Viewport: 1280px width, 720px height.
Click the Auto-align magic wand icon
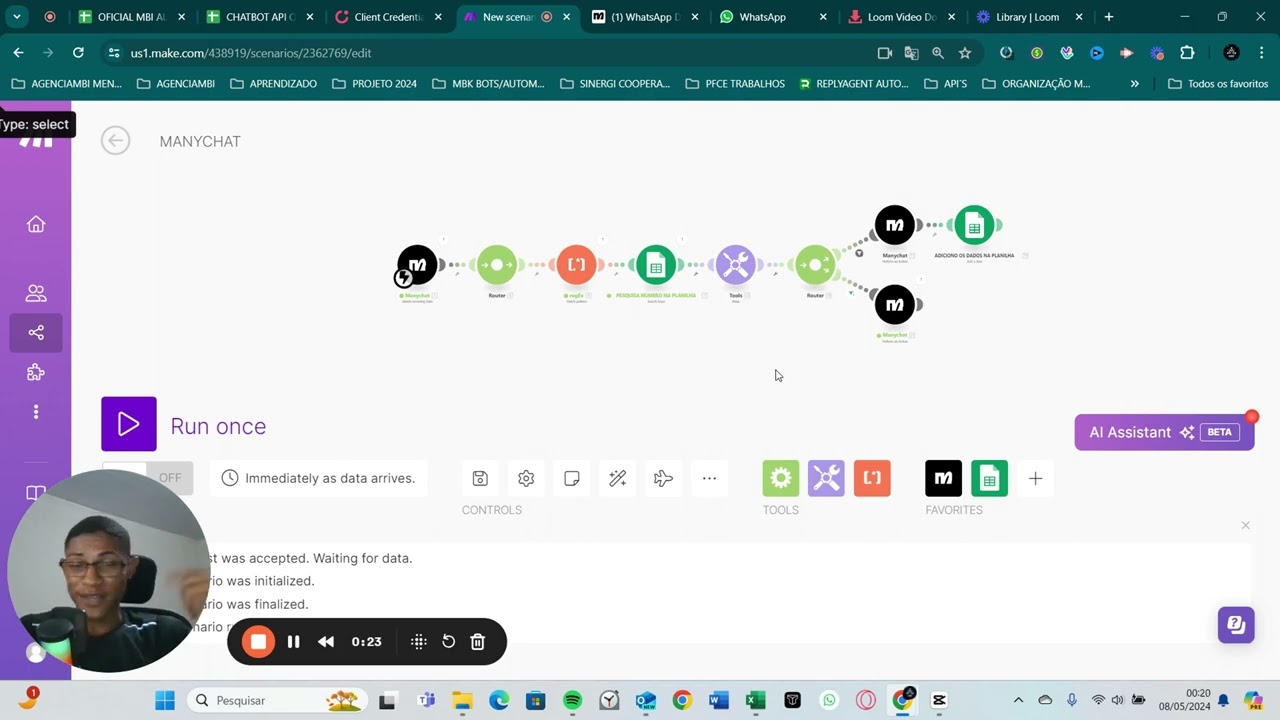click(618, 478)
